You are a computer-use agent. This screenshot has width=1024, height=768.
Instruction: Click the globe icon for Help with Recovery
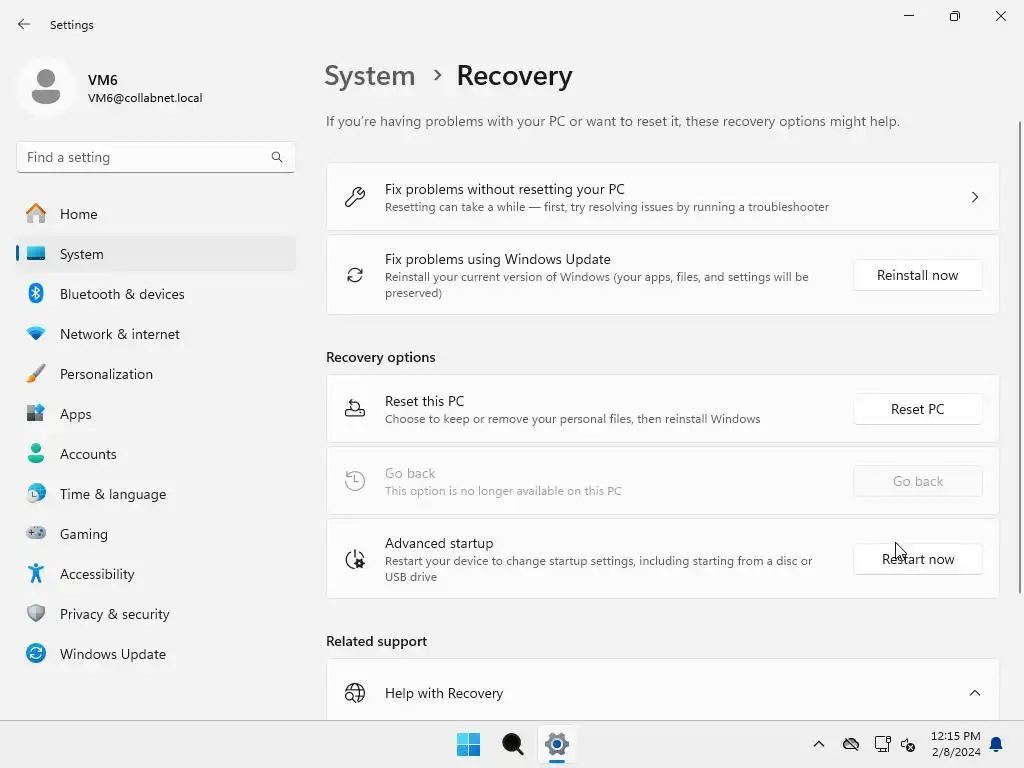355,693
